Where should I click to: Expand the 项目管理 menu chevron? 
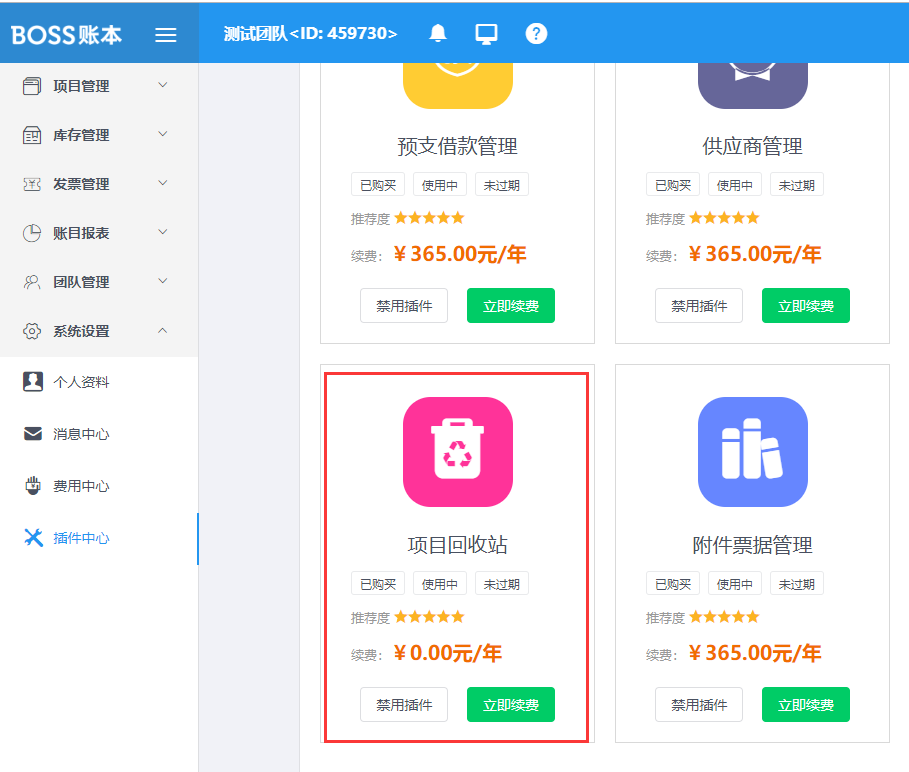pyautogui.click(x=163, y=85)
